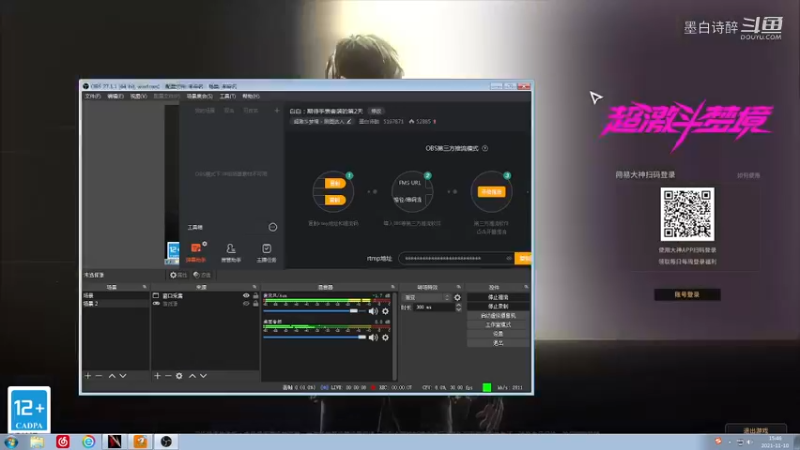This screenshot has width=800, height=450.
Task: Click the orange 开始直播 button in step 3
Action: (x=491, y=192)
